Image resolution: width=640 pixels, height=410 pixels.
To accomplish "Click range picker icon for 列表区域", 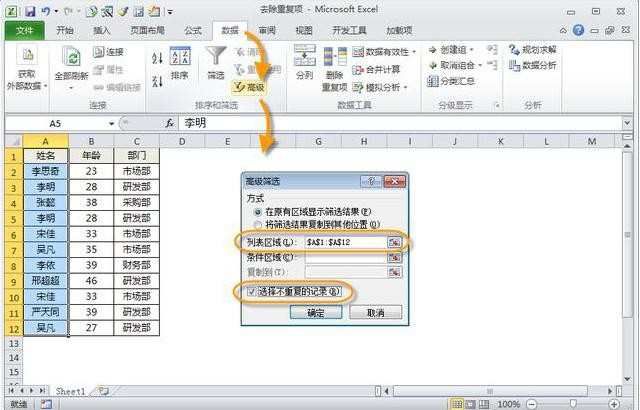I will (394, 242).
